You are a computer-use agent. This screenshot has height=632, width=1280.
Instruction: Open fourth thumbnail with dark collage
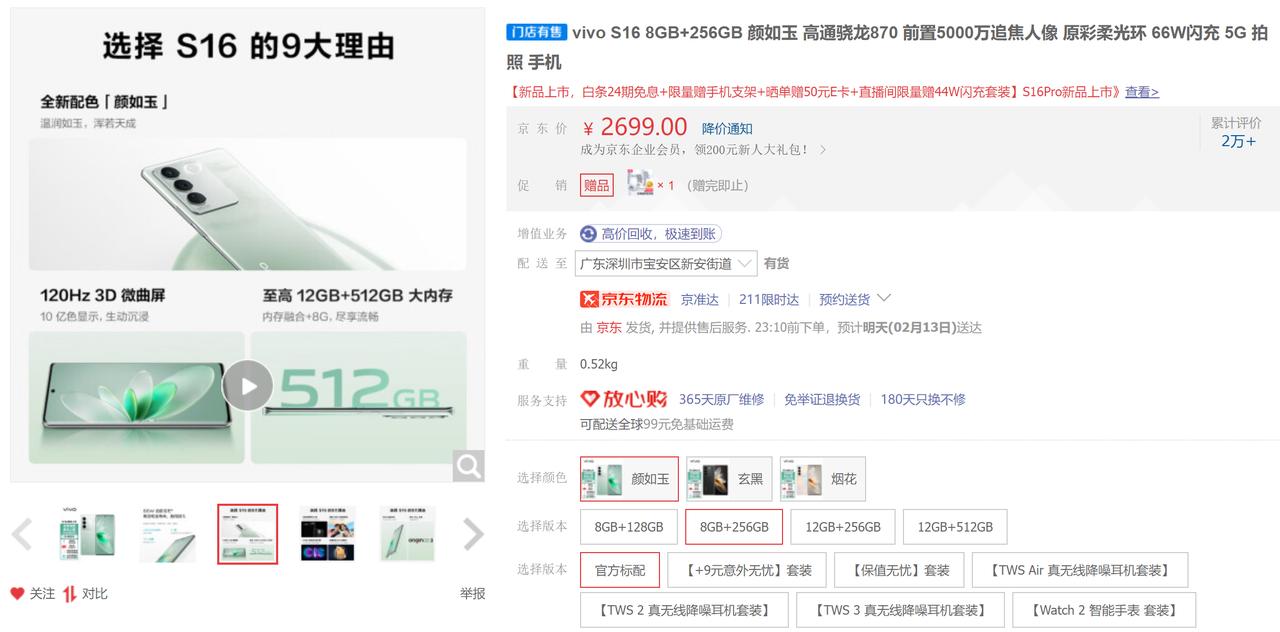coord(327,534)
